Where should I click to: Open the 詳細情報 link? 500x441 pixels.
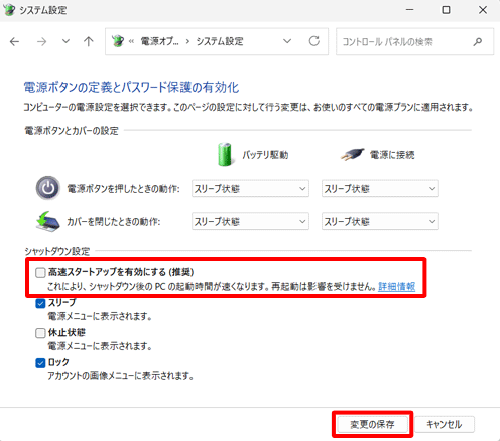click(x=396, y=287)
